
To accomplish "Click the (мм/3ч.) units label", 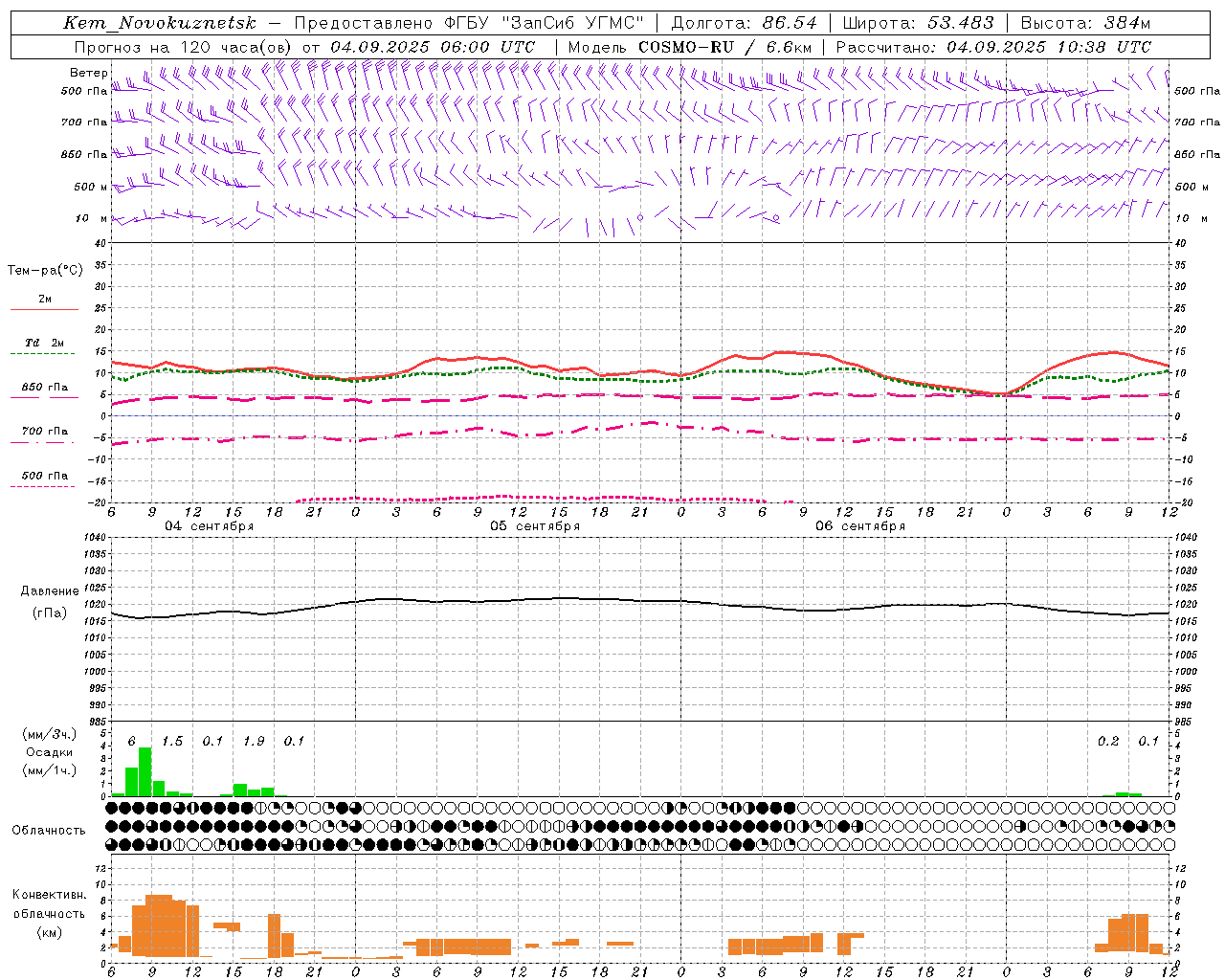I will [x=50, y=735].
